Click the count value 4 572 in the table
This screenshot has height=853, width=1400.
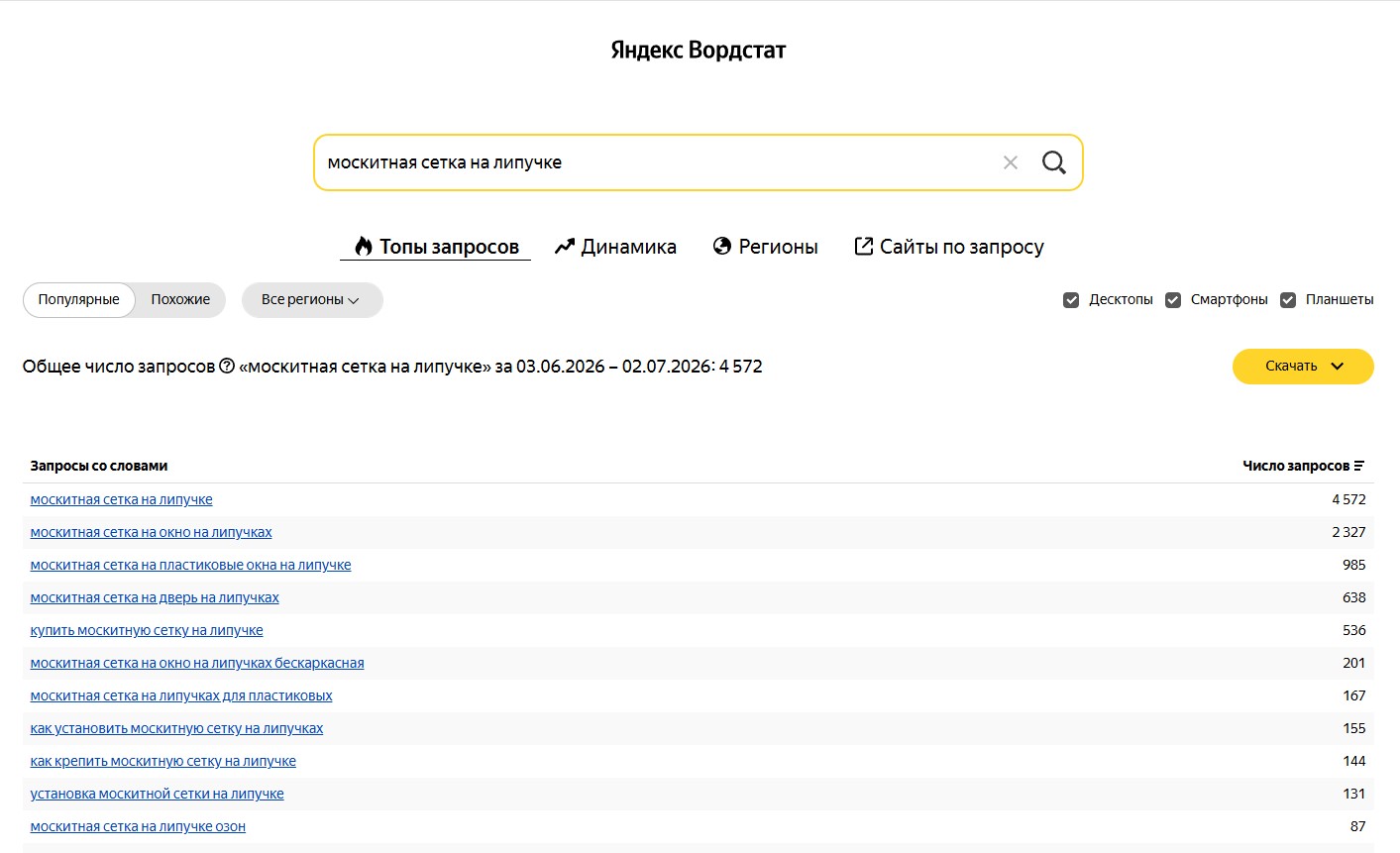(1348, 500)
